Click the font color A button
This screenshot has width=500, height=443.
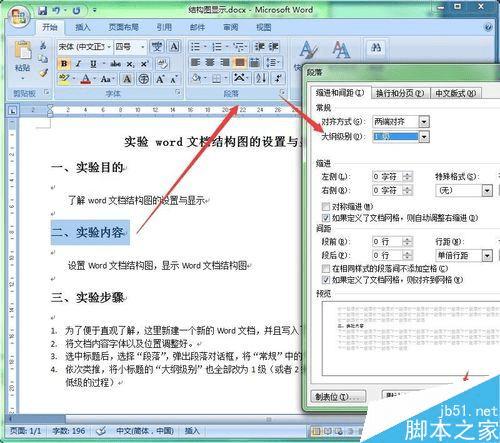coord(86,79)
